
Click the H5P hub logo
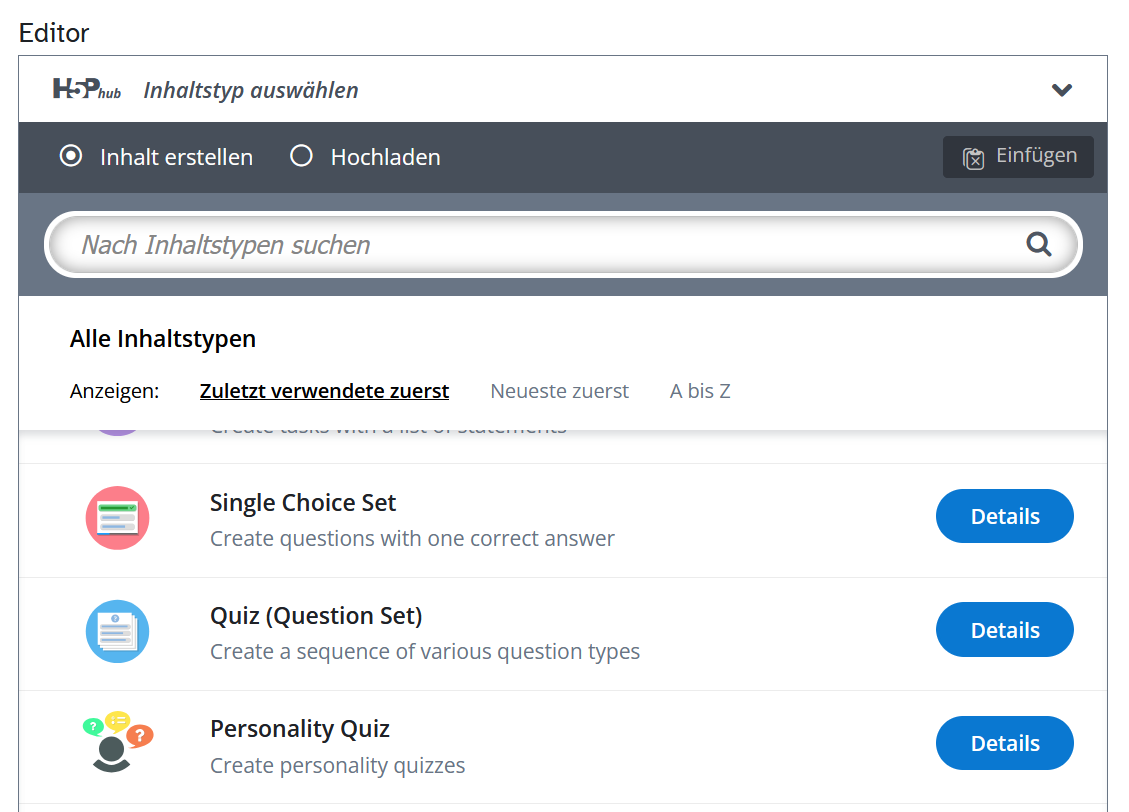coord(87,89)
